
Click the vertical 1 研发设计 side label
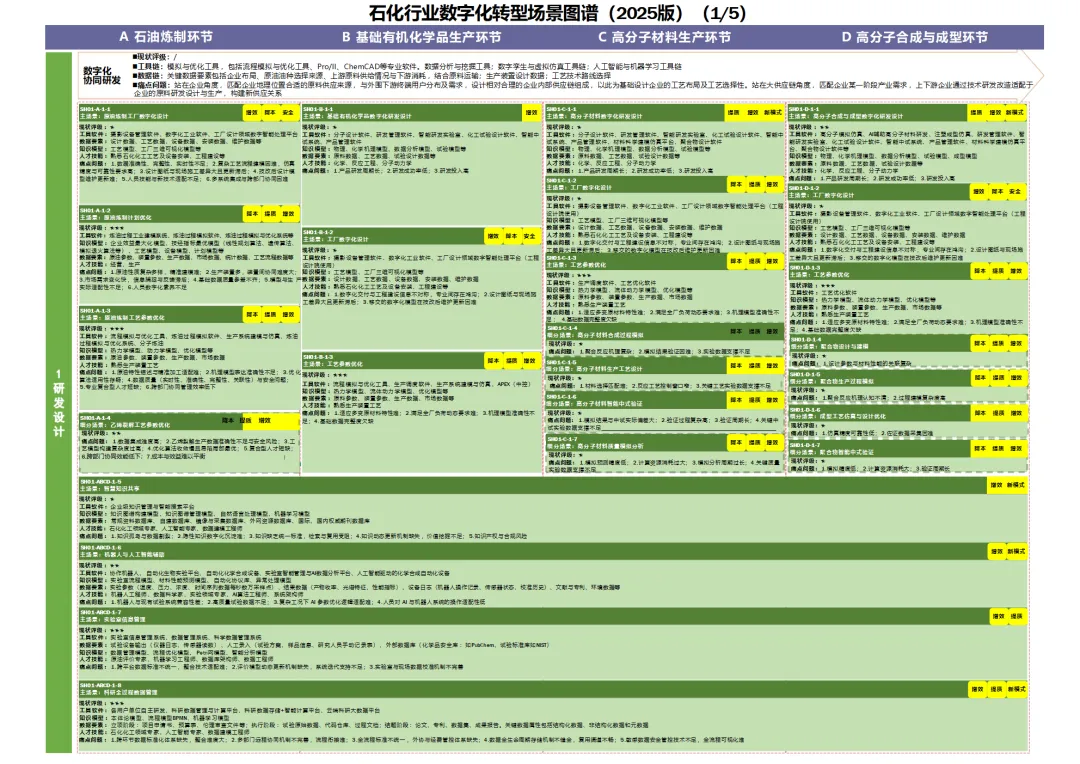point(59,403)
